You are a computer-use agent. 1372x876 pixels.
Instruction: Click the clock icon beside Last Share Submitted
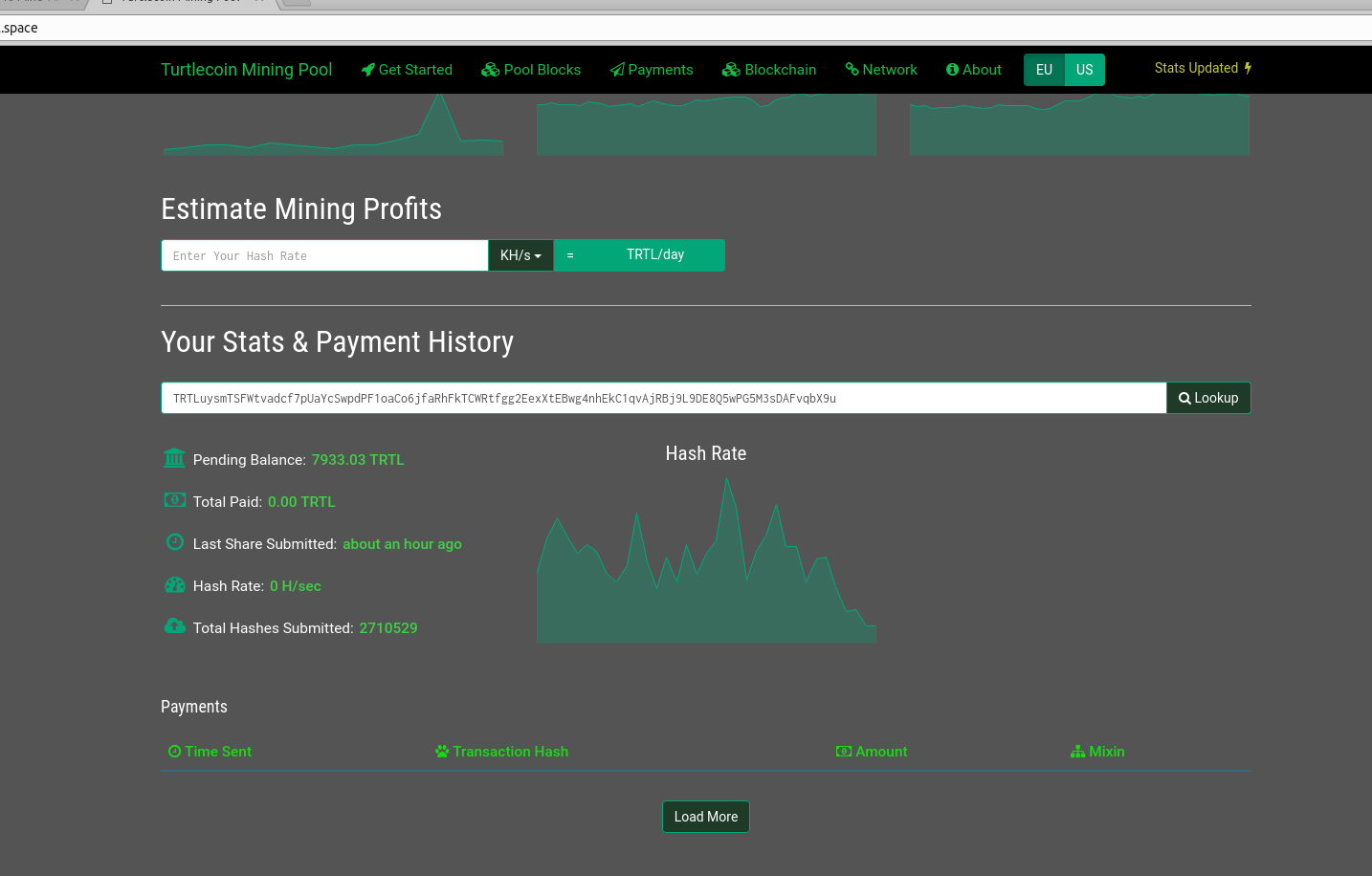pyautogui.click(x=175, y=542)
